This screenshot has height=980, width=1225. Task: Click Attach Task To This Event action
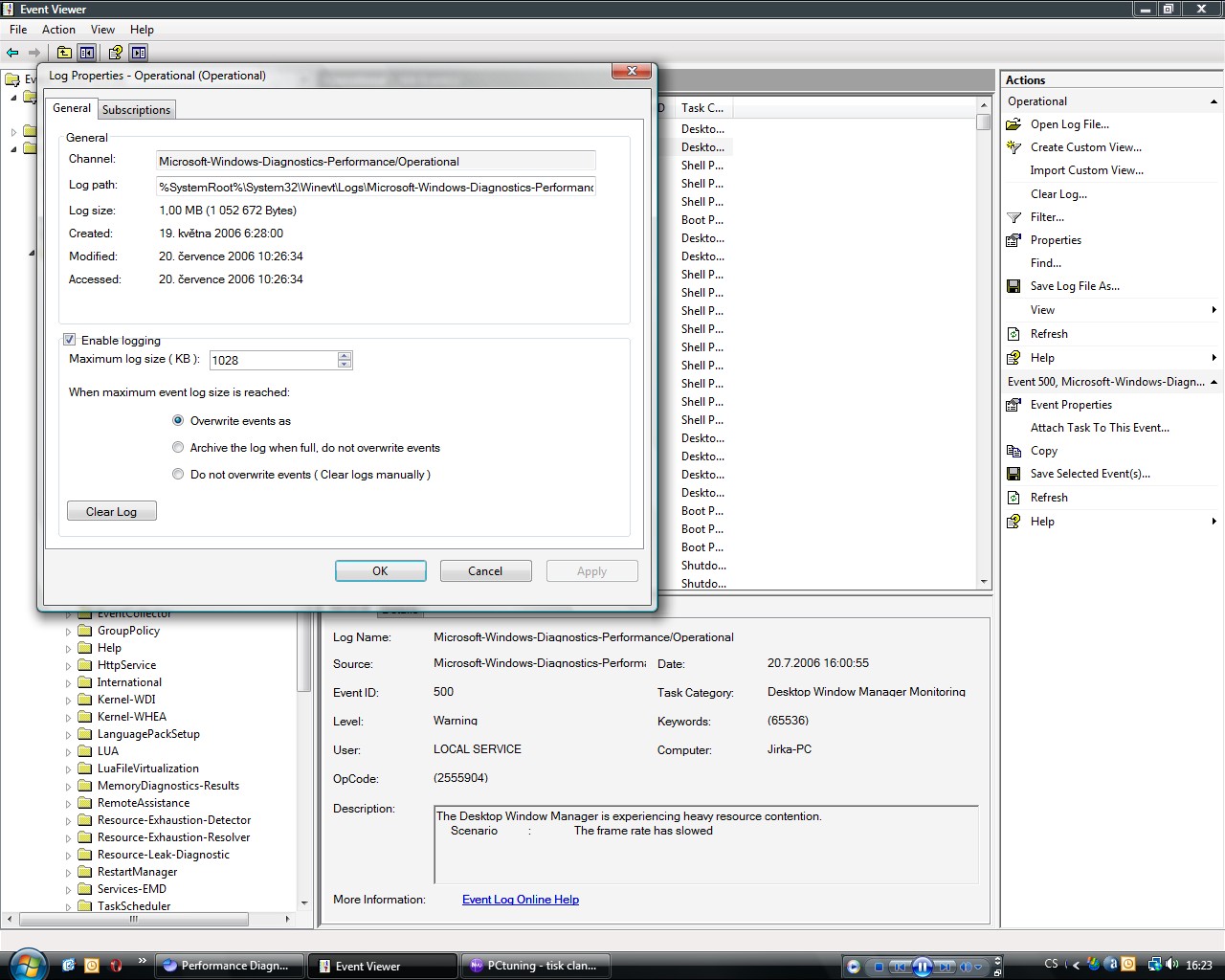[x=1100, y=428]
